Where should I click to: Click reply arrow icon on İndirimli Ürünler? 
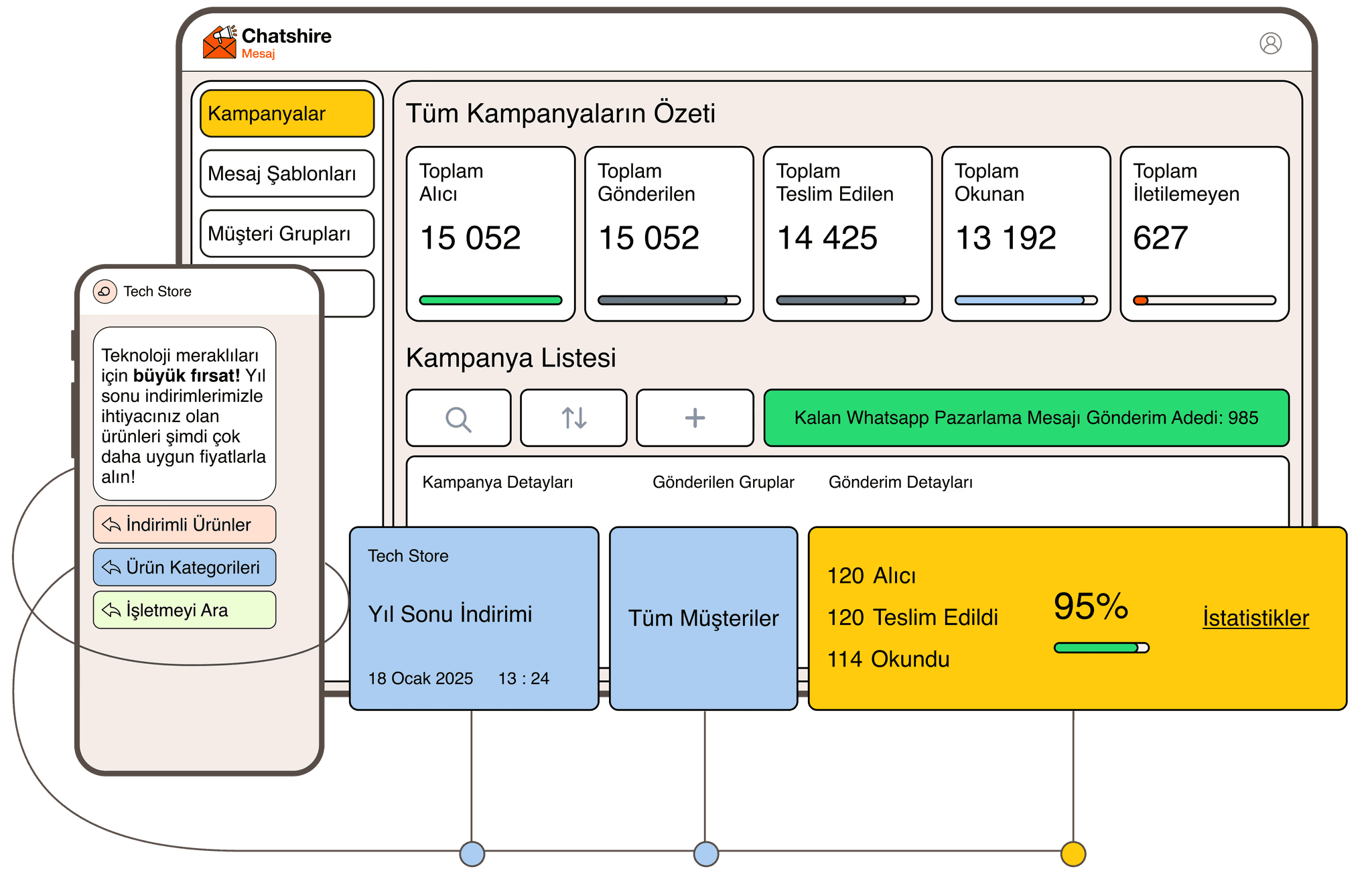tap(111, 525)
